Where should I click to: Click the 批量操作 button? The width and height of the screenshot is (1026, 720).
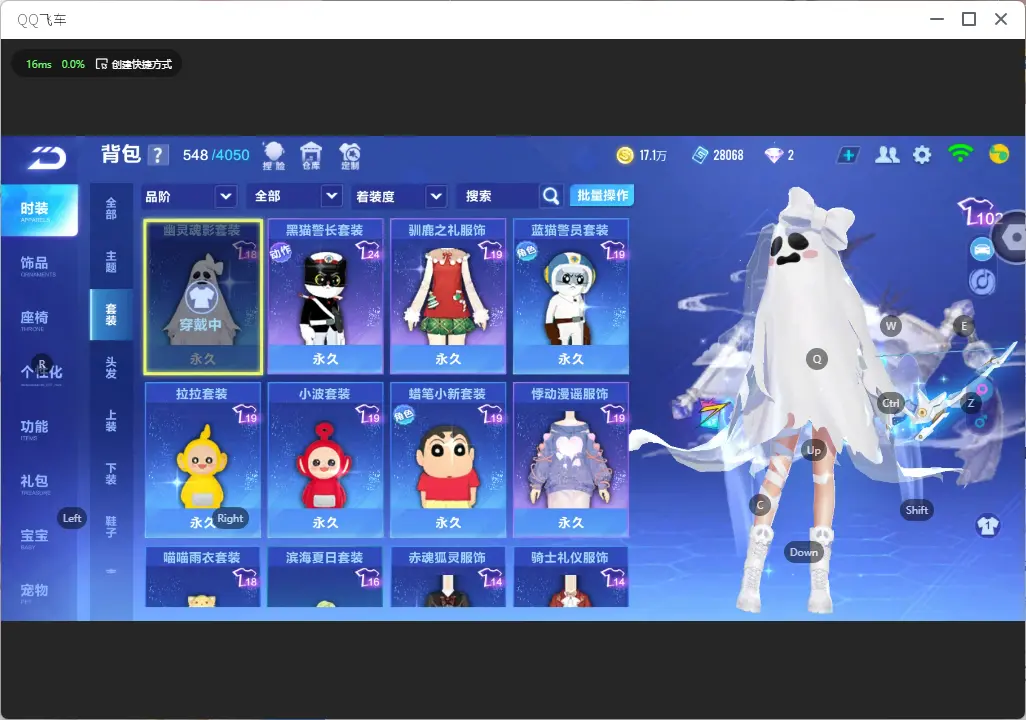602,195
